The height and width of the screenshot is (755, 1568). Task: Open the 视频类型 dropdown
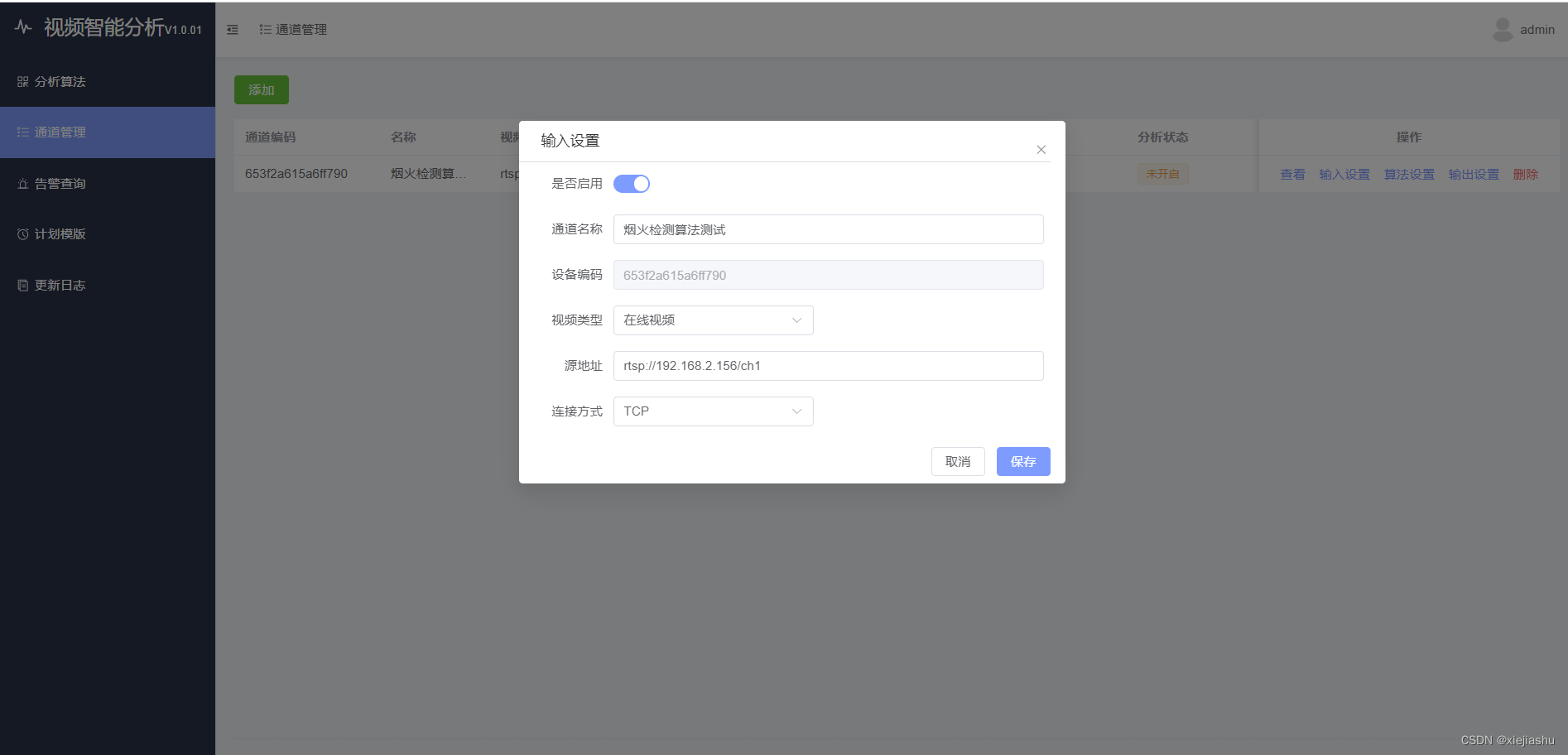(x=714, y=320)
